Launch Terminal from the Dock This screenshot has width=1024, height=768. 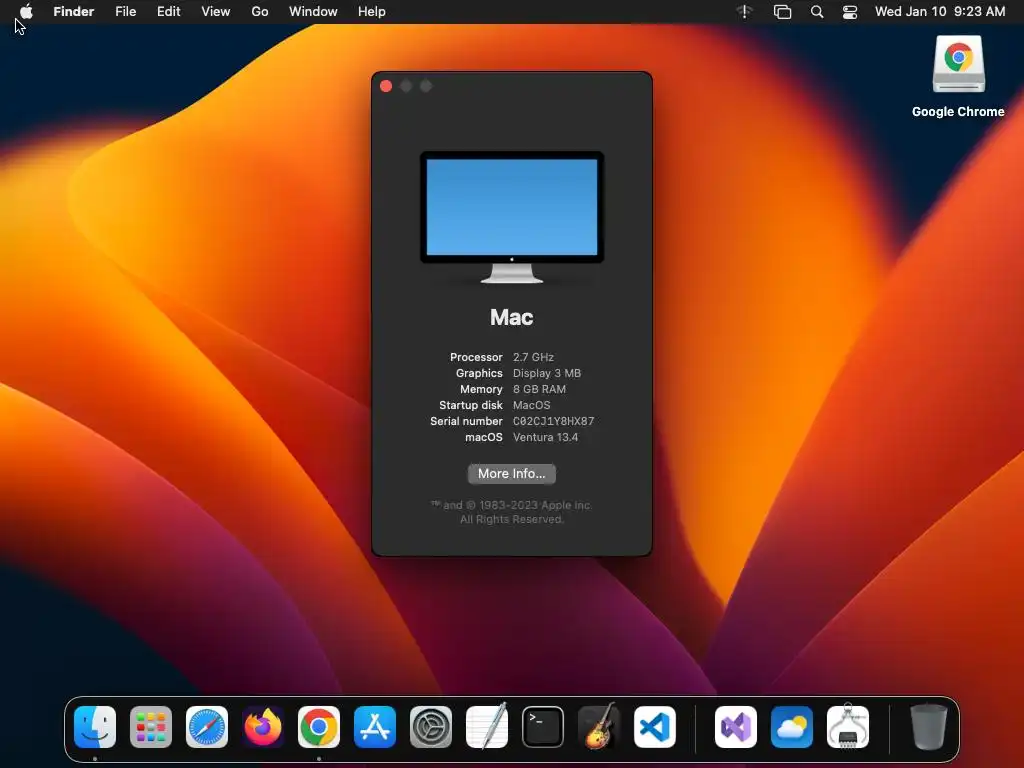click(x=543, y=727)
